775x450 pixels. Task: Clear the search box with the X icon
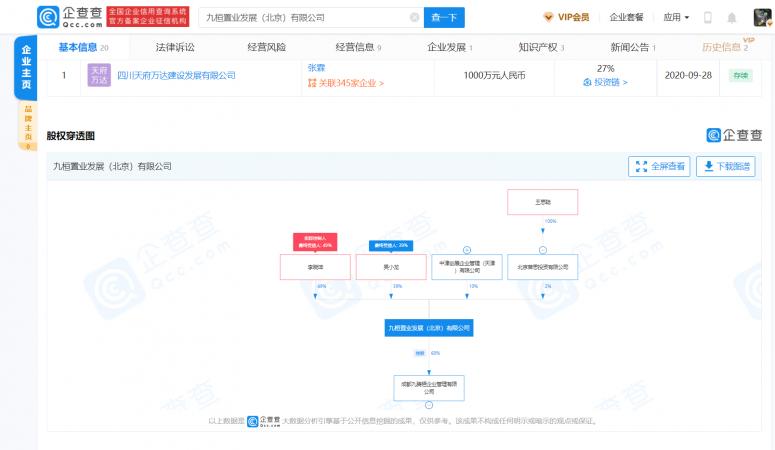click(414, 17)
